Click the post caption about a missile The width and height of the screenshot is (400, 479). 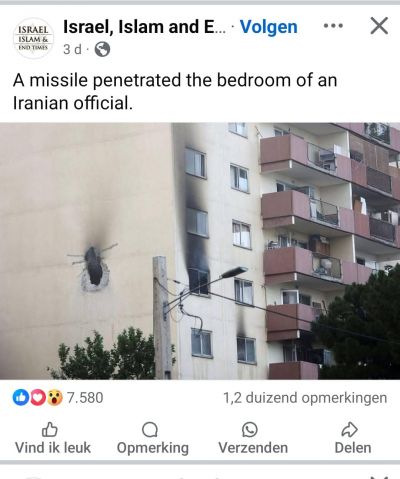coord(175,91)
